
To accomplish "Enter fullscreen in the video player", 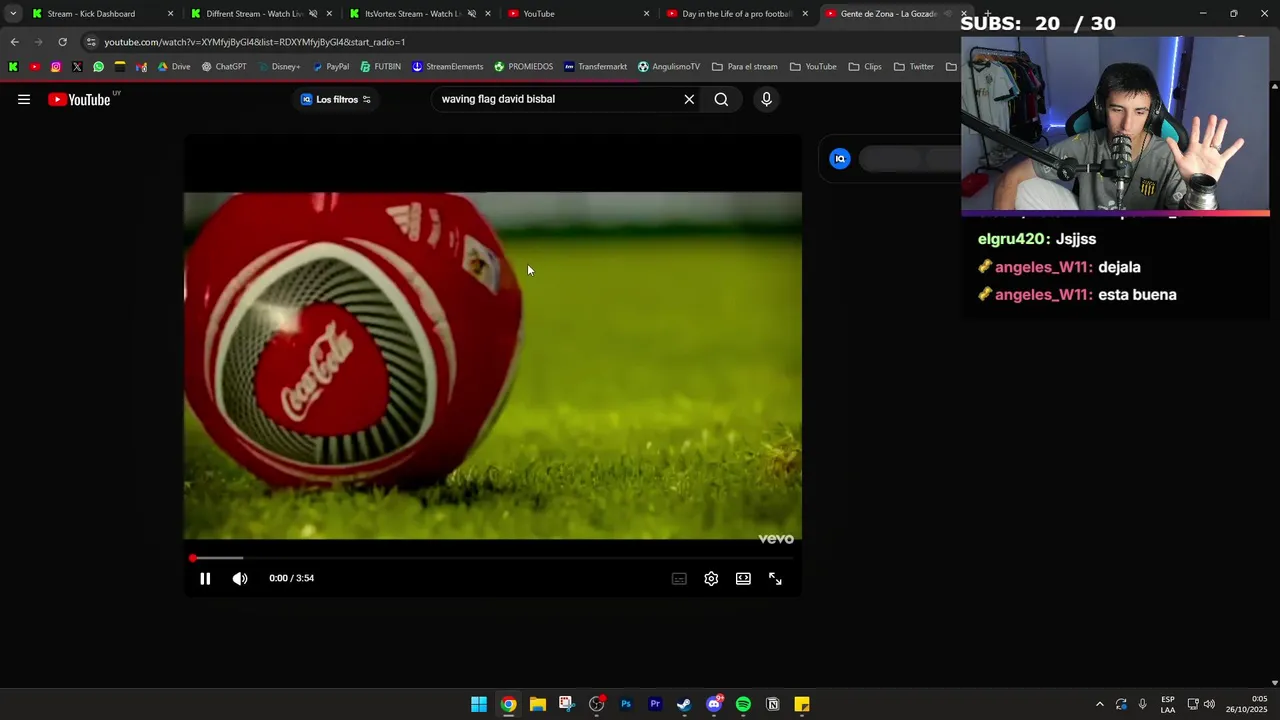I will click(x=775, y=578).
